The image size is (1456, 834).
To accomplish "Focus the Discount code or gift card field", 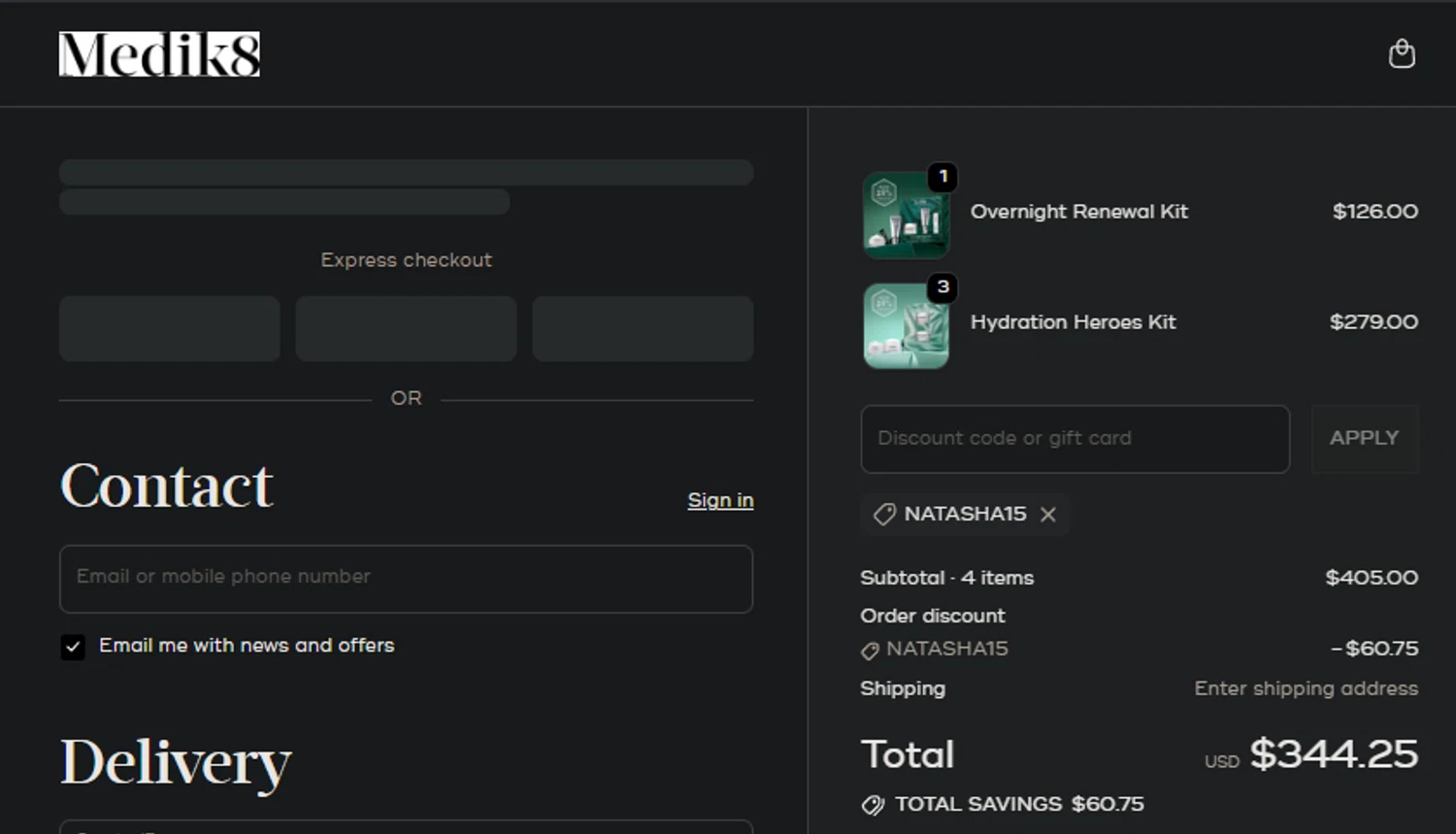I will pos(1075,439).
